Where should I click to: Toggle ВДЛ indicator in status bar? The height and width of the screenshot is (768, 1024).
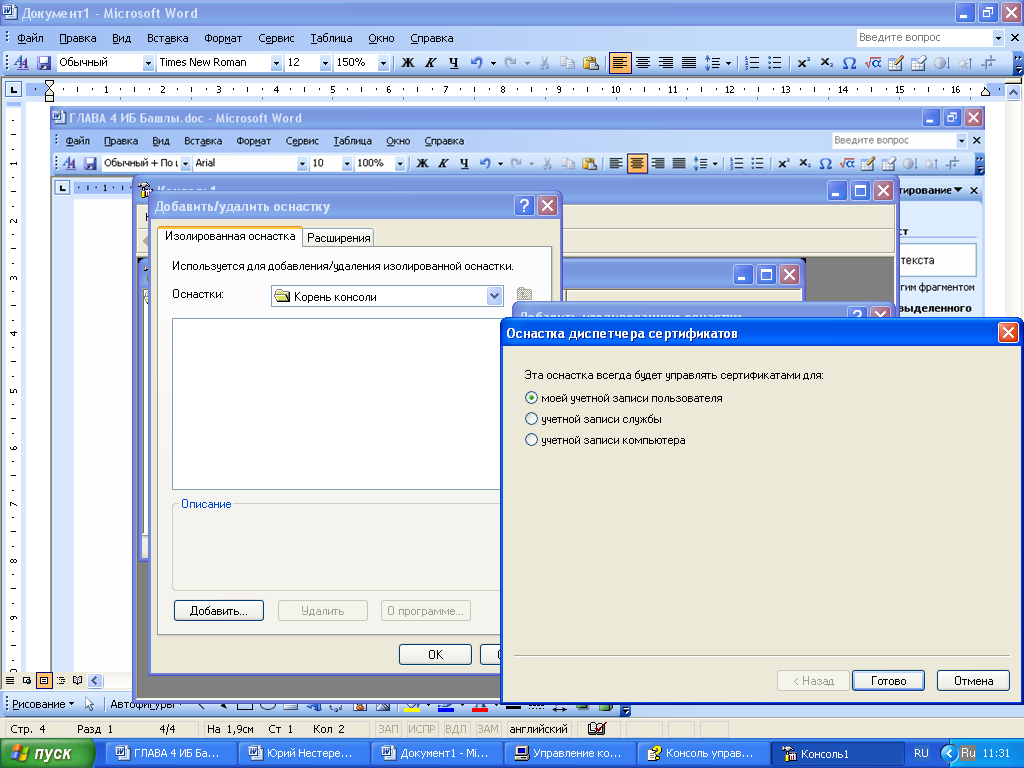(x=455, y=729)
